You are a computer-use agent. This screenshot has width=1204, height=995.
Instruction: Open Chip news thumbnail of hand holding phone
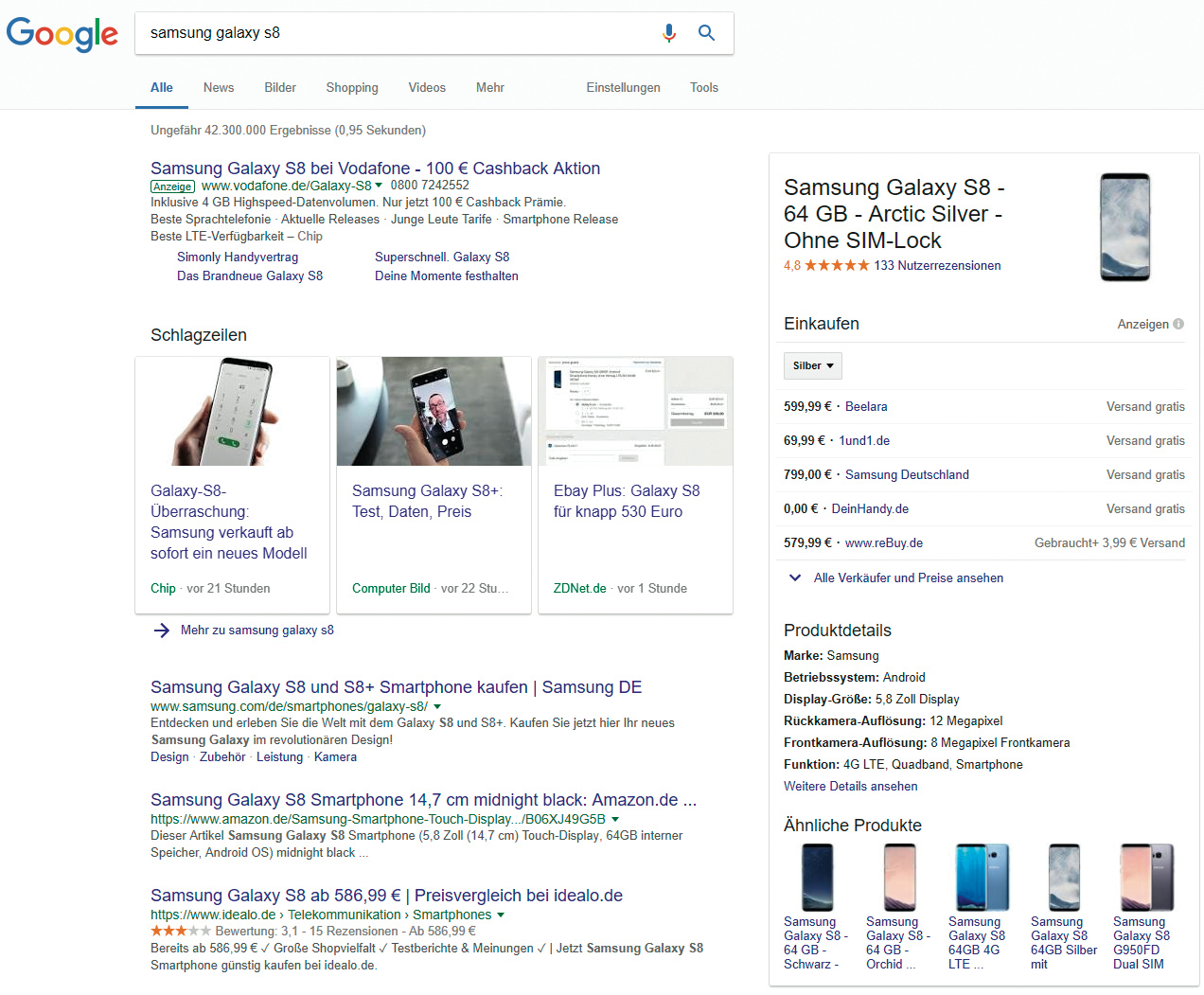click(233, 411)
